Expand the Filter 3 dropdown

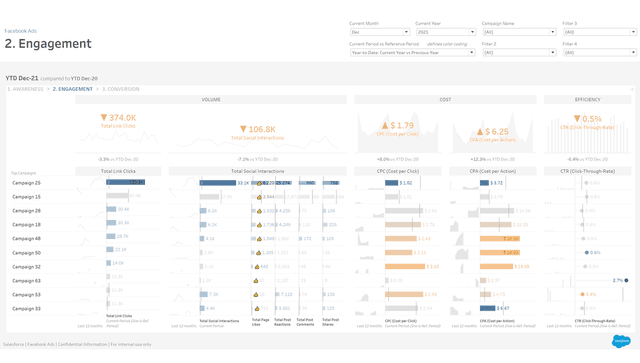pyautogui.click(x=600, y=32)
